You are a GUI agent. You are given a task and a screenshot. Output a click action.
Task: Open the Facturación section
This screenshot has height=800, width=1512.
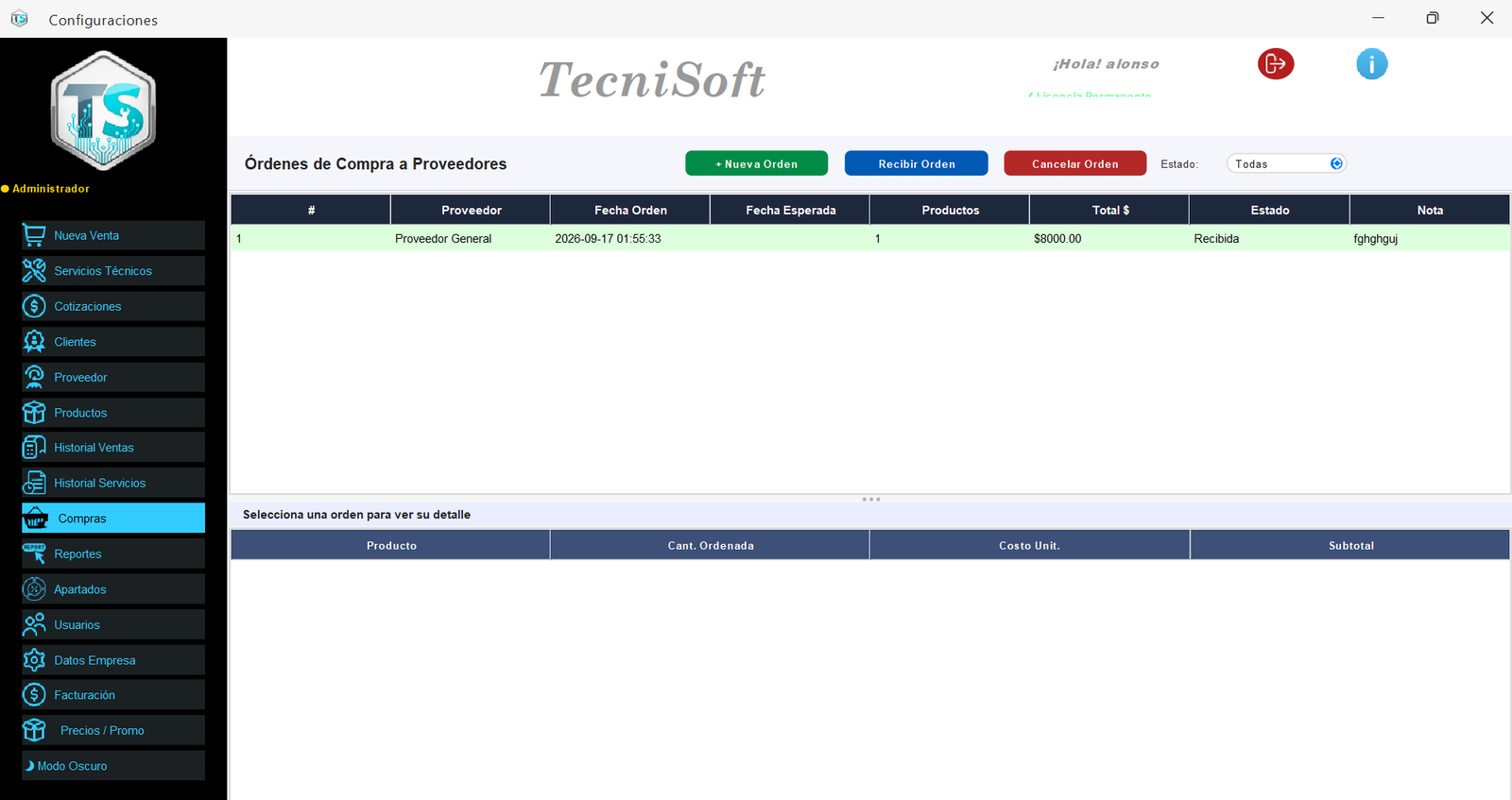click(x=113, y=695)
